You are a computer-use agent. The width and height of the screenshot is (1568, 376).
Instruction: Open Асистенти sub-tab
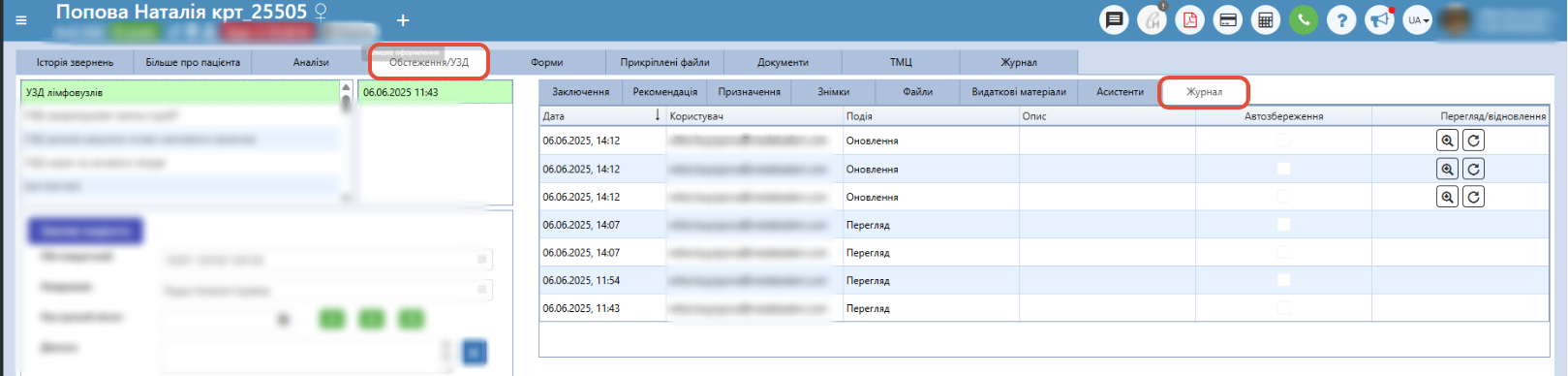click(x=1120, y=92)
